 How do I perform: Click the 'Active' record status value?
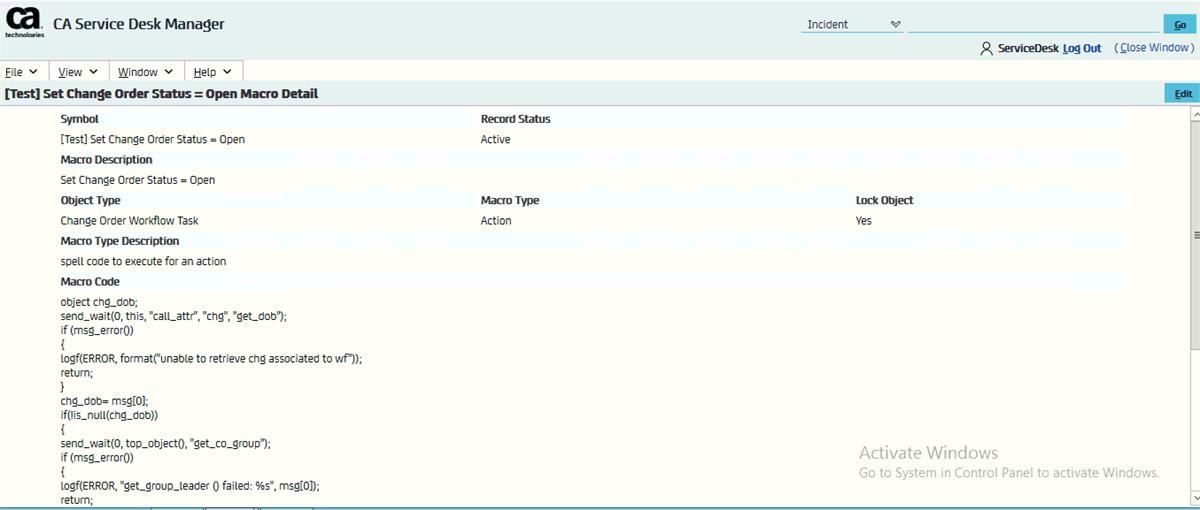tap(495, 140)
